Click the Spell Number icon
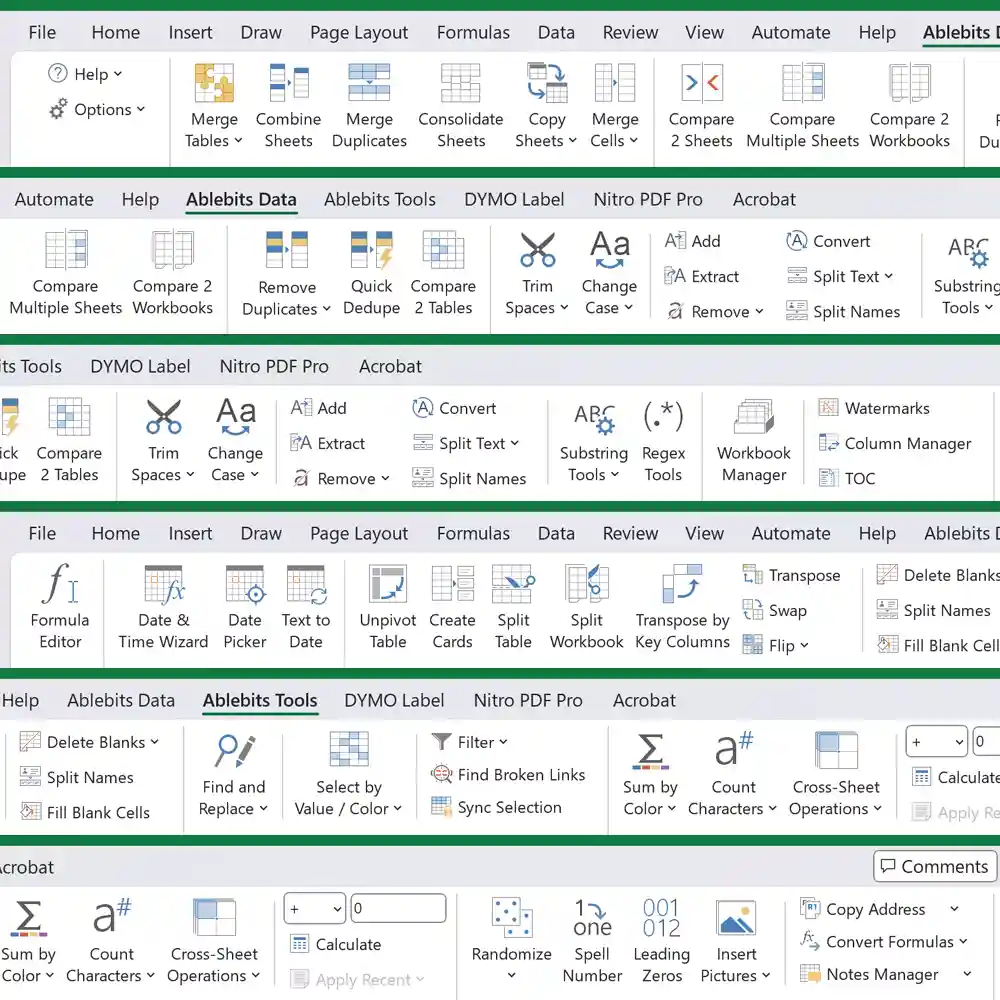 click(592, 940)
